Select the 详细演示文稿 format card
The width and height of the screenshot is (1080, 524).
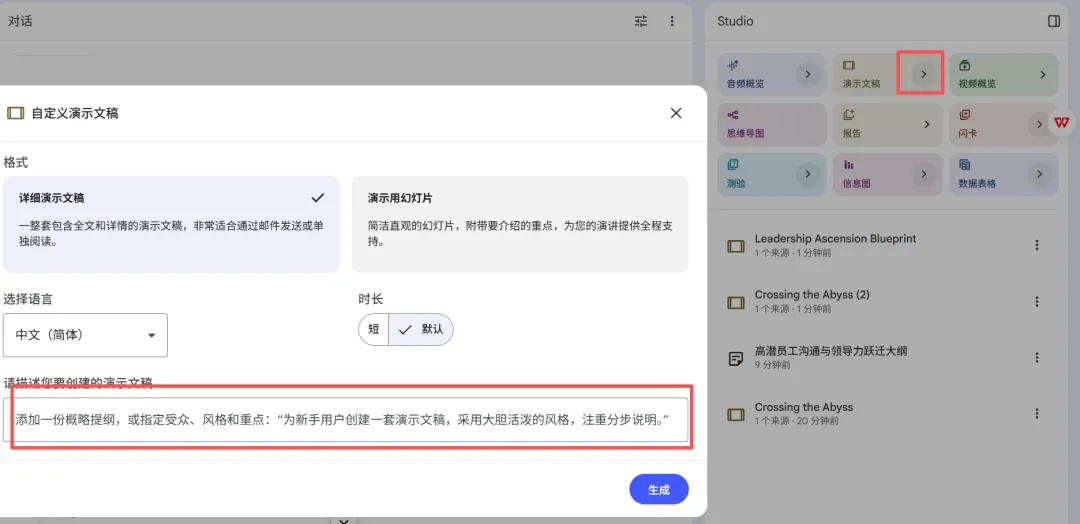[172, 224]
